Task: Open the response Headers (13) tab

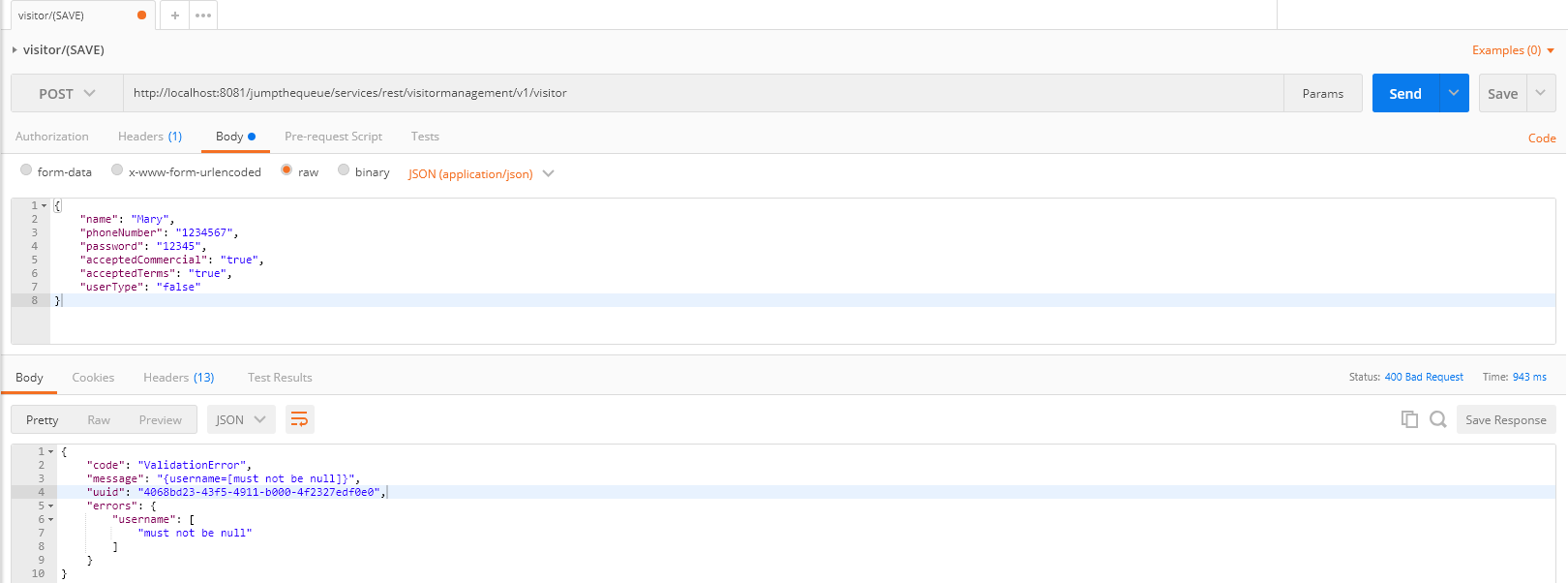Action: (x=179, y=378)
